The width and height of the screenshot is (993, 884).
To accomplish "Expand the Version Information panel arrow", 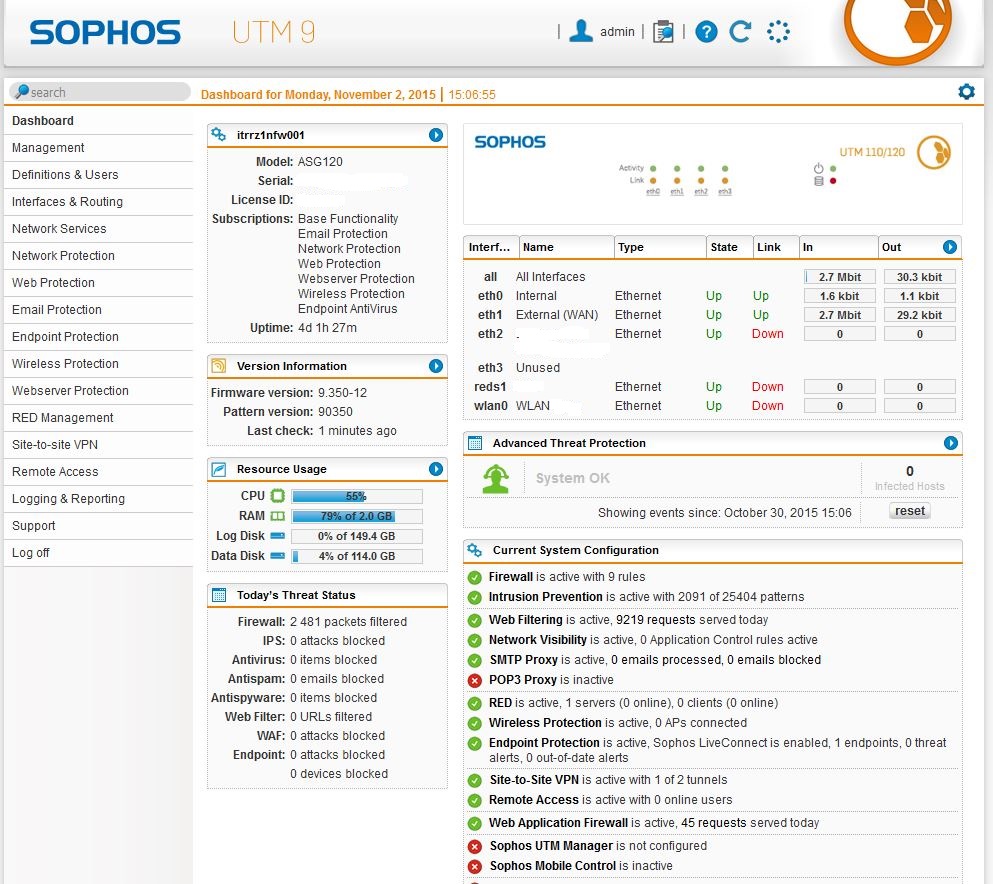I will click(x=436, y=365).
